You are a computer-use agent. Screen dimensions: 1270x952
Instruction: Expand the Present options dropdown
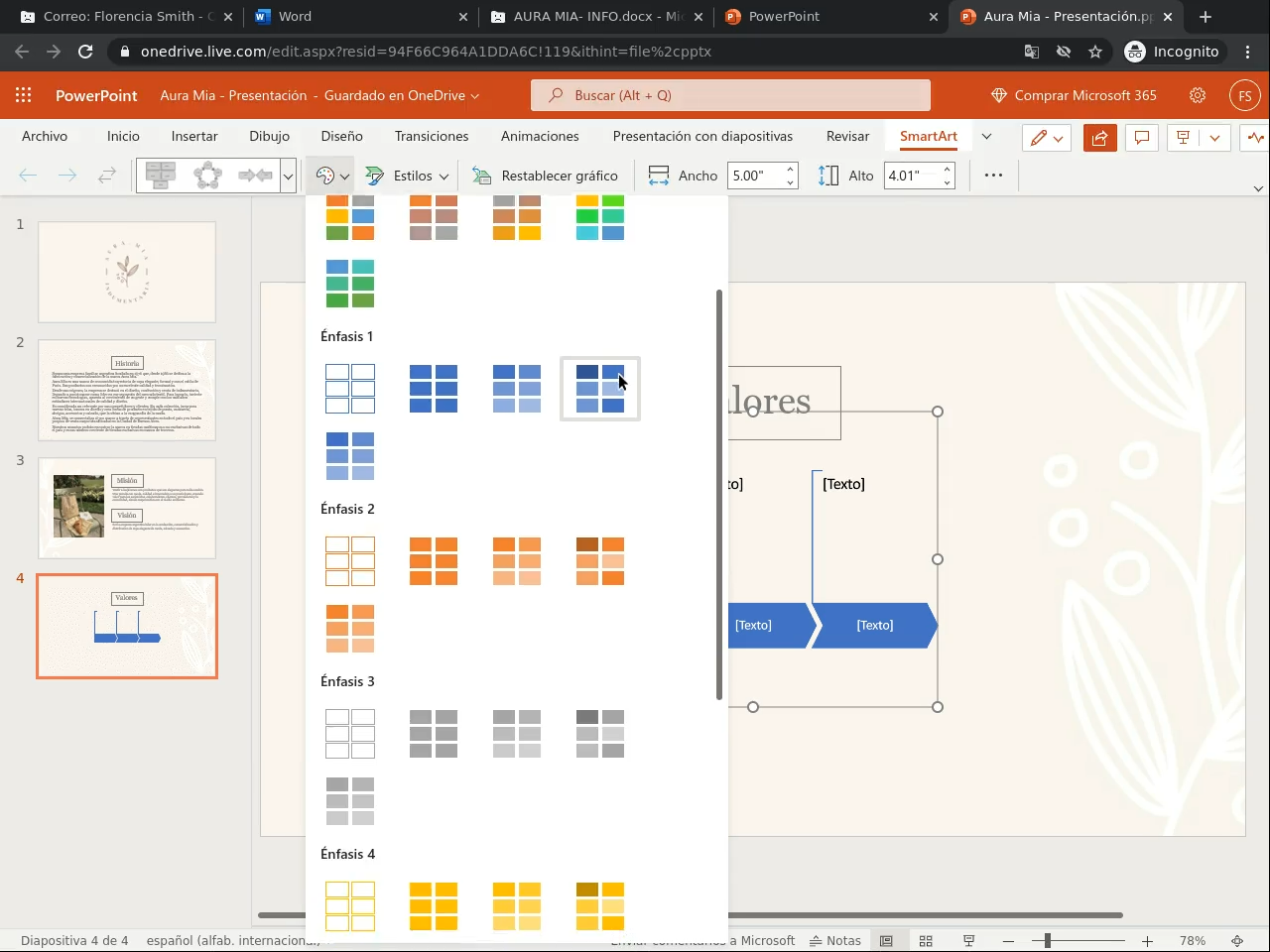point(1214,138)
